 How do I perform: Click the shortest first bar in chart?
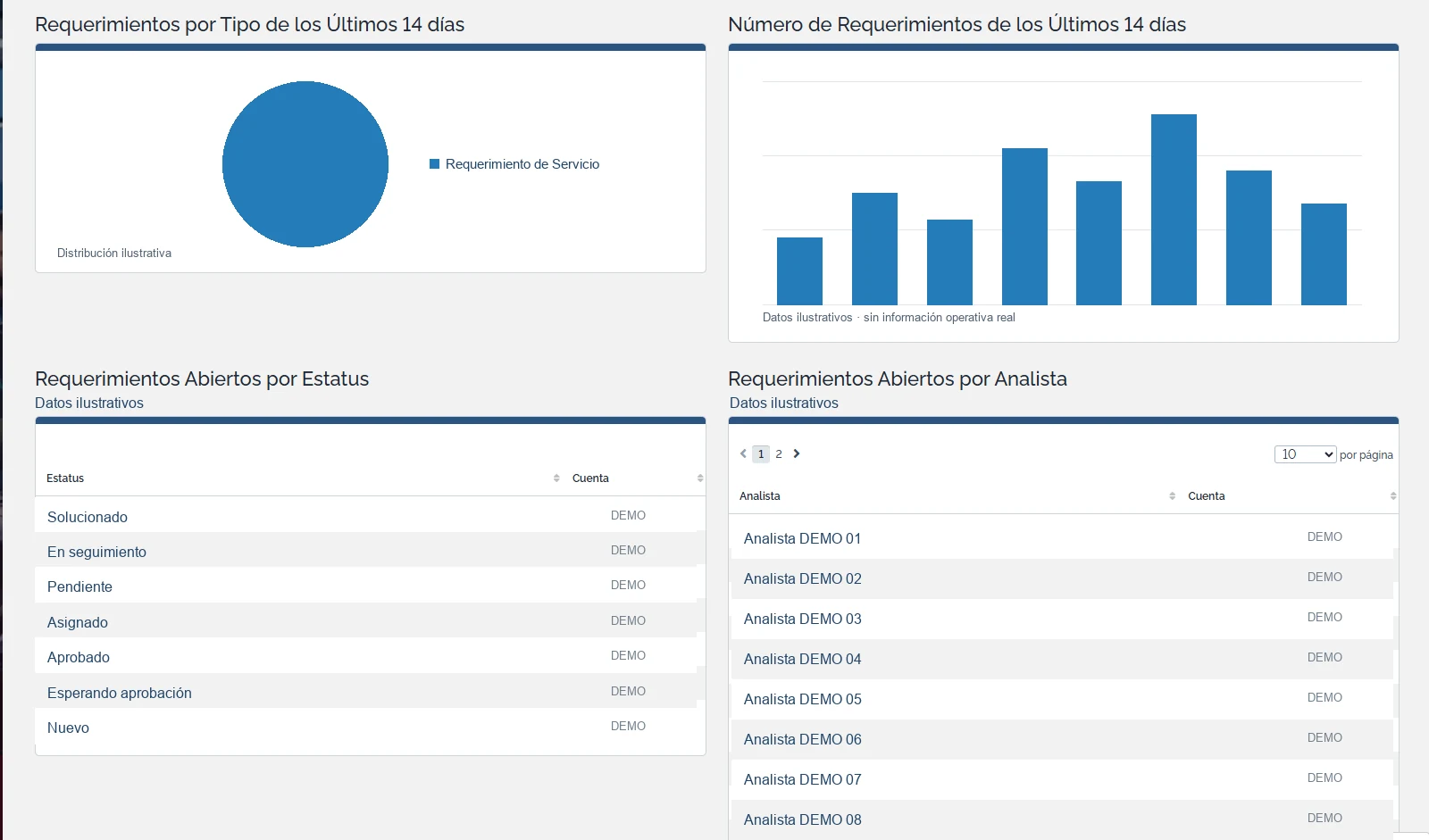coord(799,271)
